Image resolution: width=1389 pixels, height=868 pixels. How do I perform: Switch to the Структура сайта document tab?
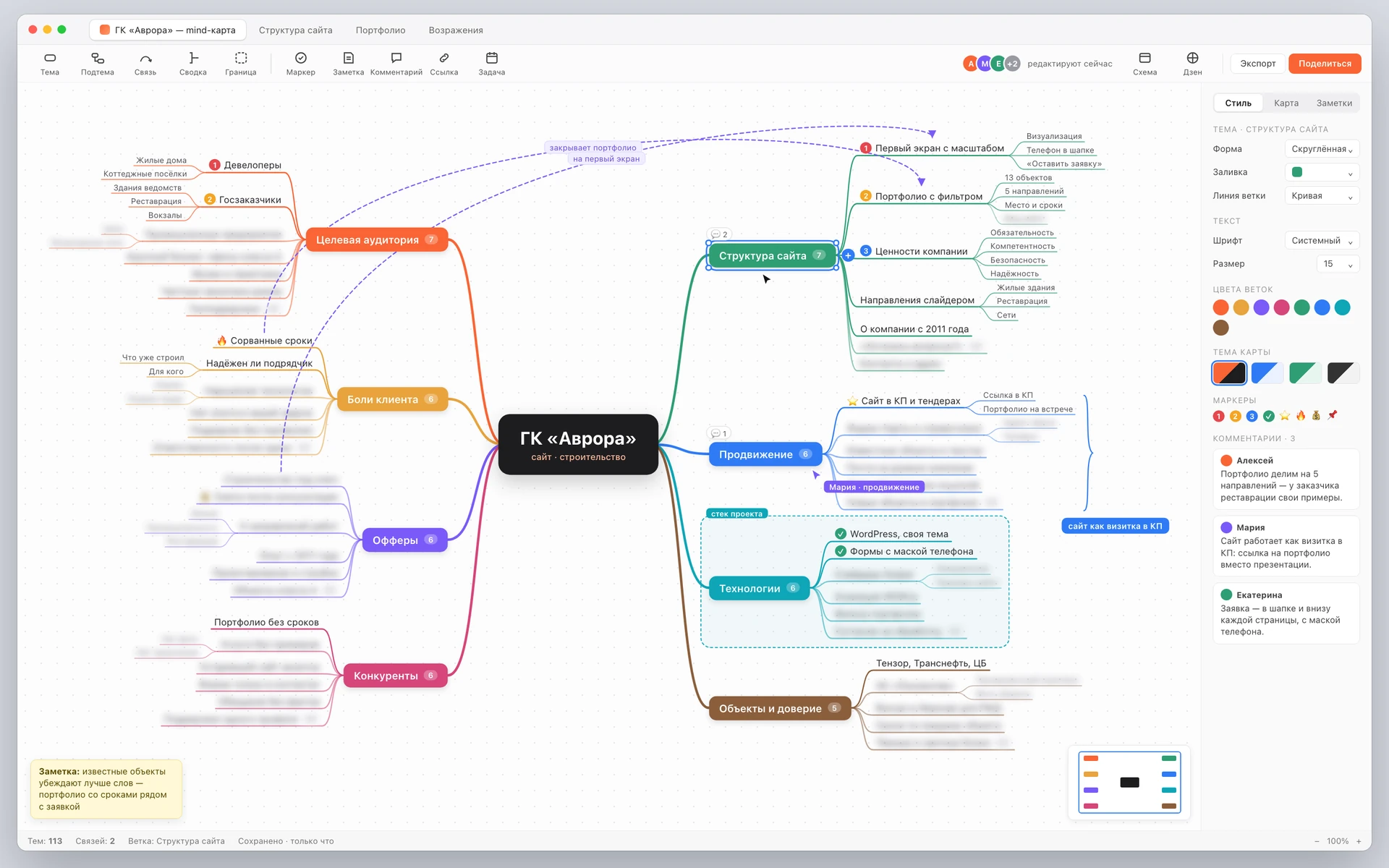tap(296, 30)
